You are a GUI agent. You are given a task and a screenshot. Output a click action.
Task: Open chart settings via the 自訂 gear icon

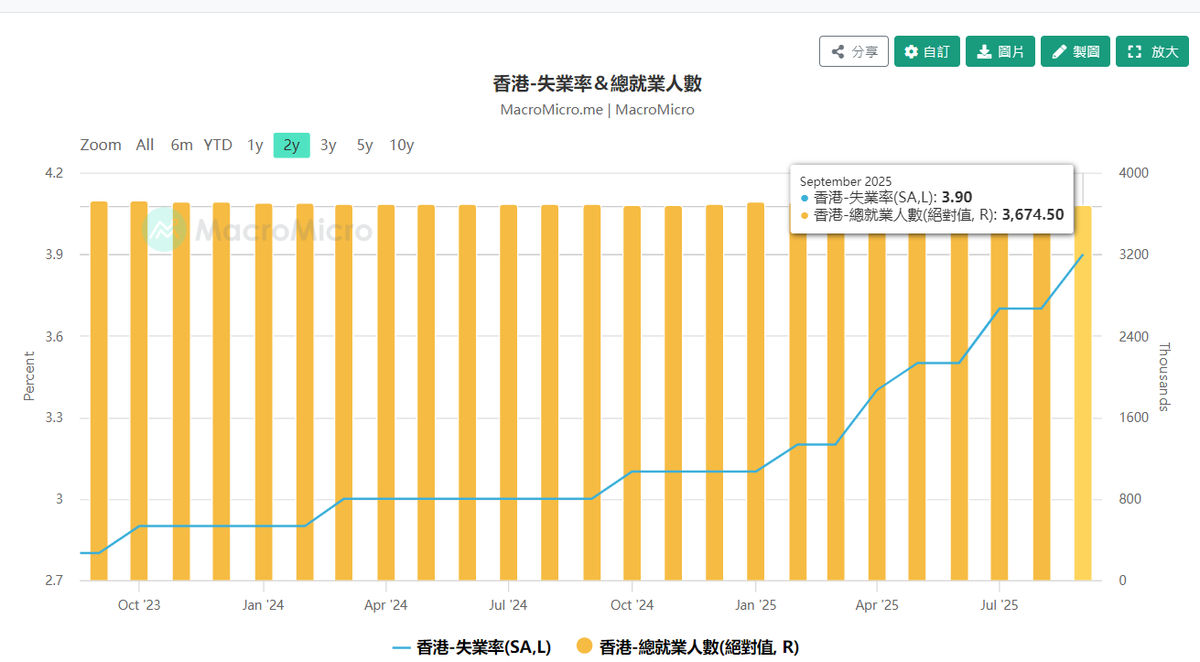pos(912,51)
